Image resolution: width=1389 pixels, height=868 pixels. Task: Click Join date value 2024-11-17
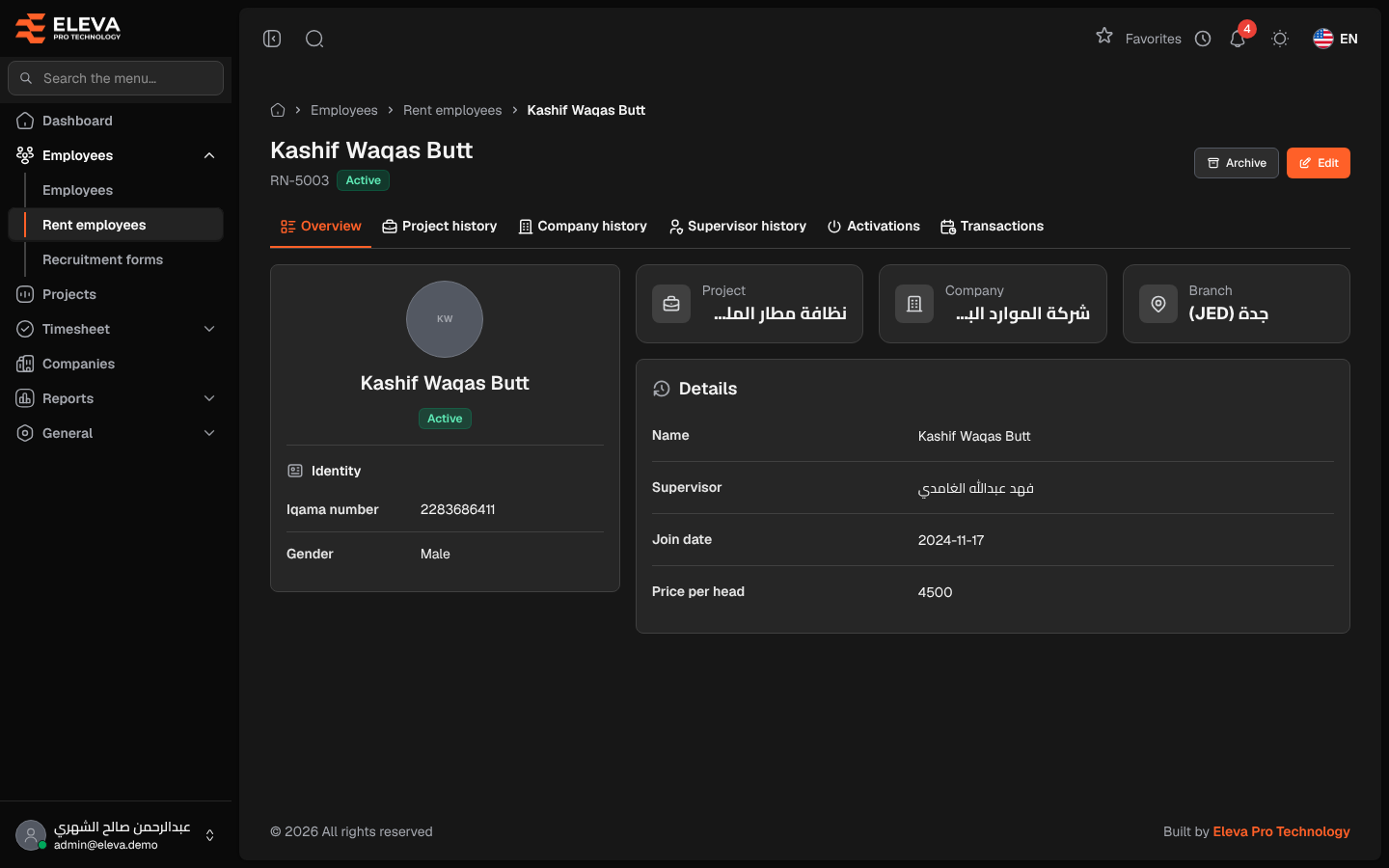(x=951, y=540)
